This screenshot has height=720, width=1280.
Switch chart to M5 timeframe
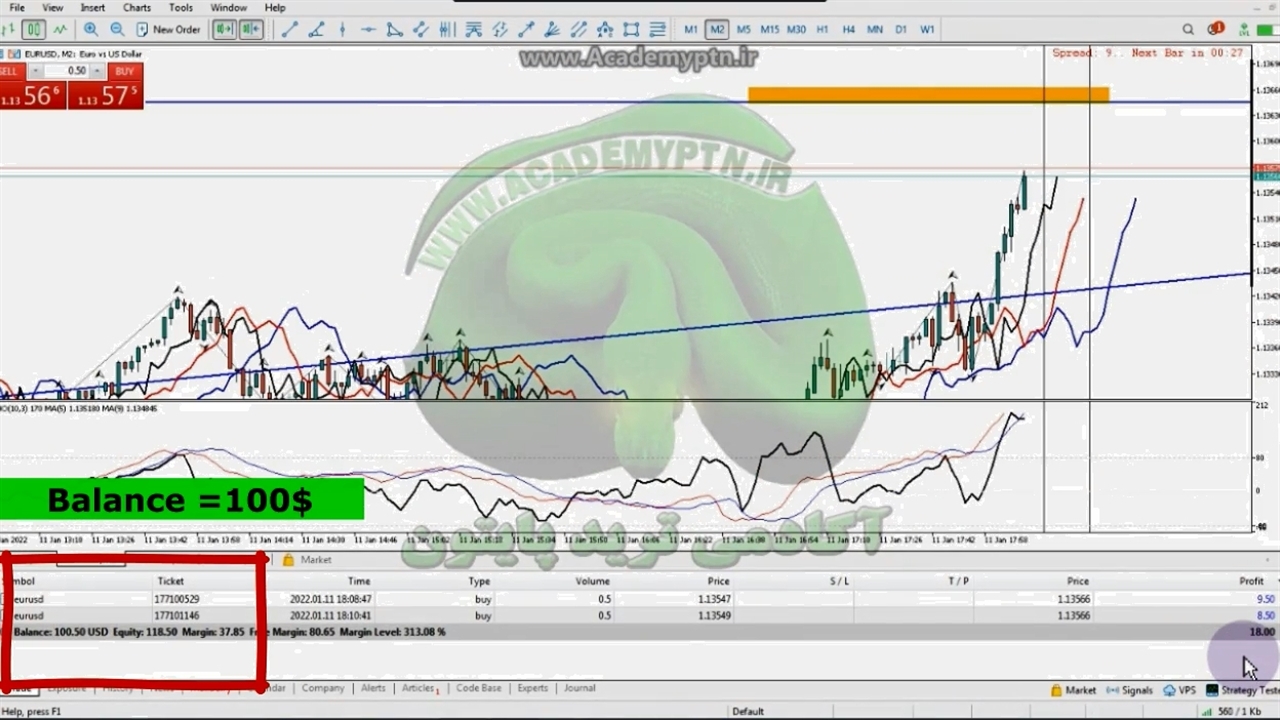[743, 30]
